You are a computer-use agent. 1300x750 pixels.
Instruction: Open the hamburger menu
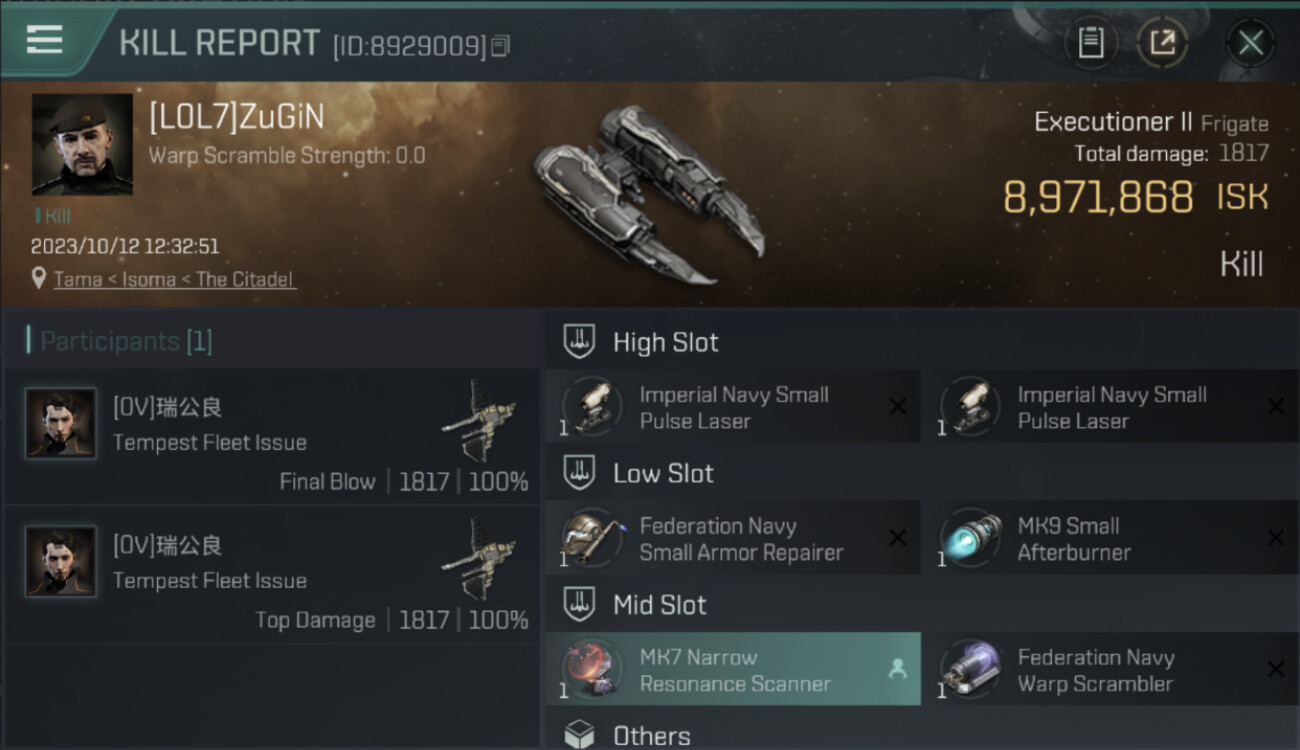(x=44, y=40)
